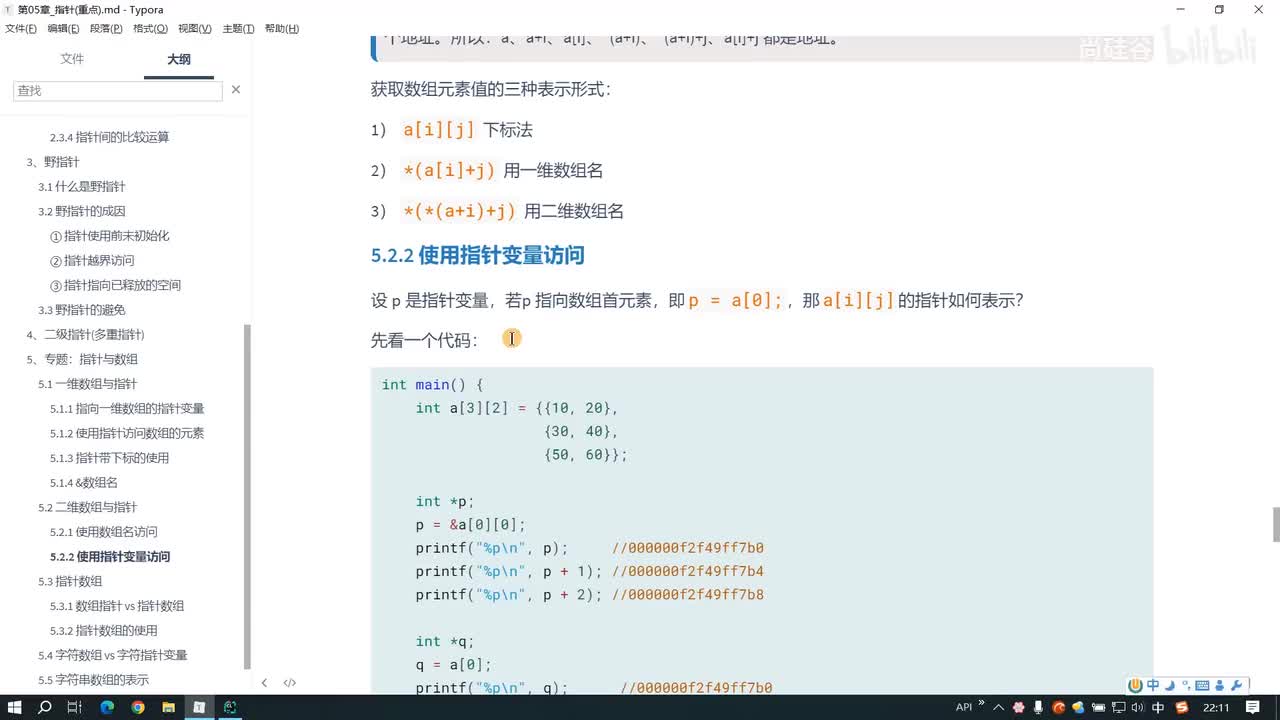The image size is (1280, 720).
Task: Jump to outline item 3.2 野指针的成因
Action: [82, 211]
